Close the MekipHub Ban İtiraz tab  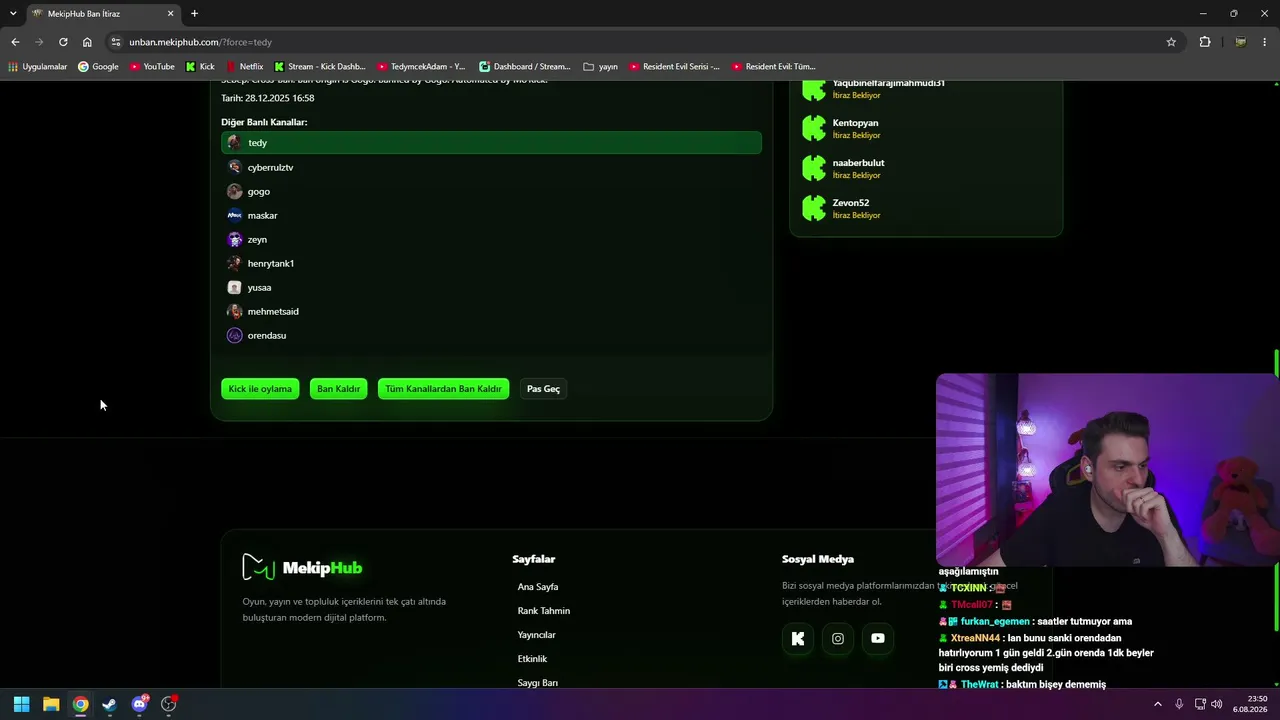click(170, 13)
